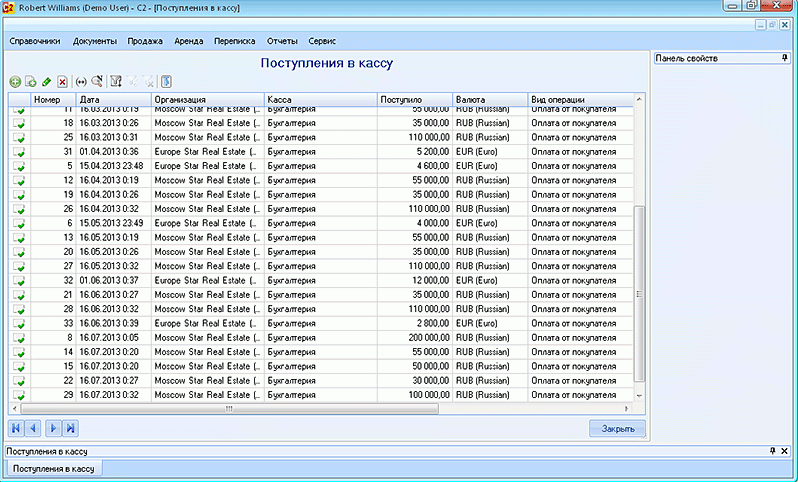Image resolution: width=798 pixels, height=482 pixels.
Task: Expand the Сервис menu
Action: 322,41
